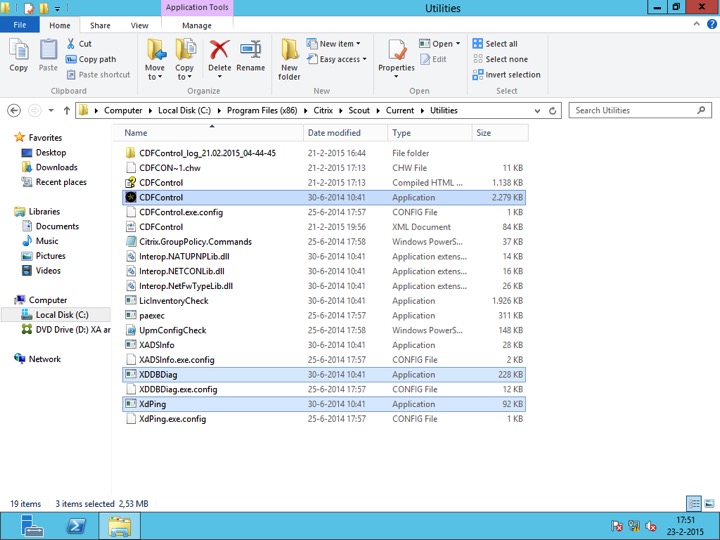Select the Home ribbon tab
The image size is (720, 540).
(60, 25)
